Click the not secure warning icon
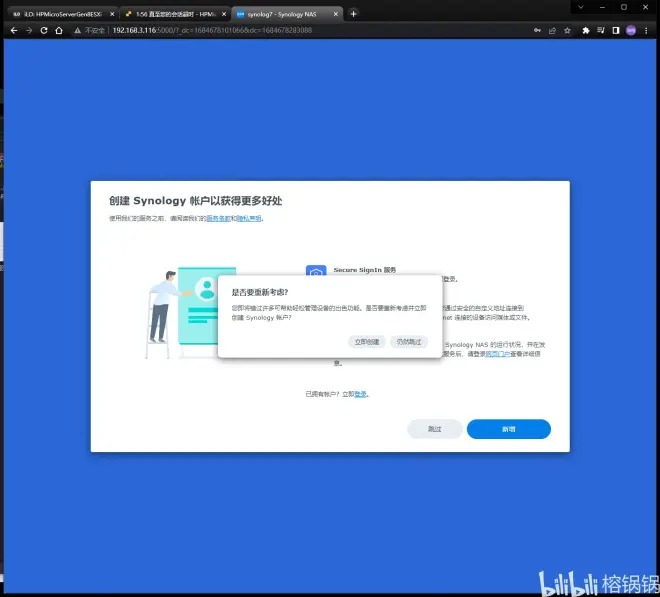The image size is (660, 597). click(77, 30)
